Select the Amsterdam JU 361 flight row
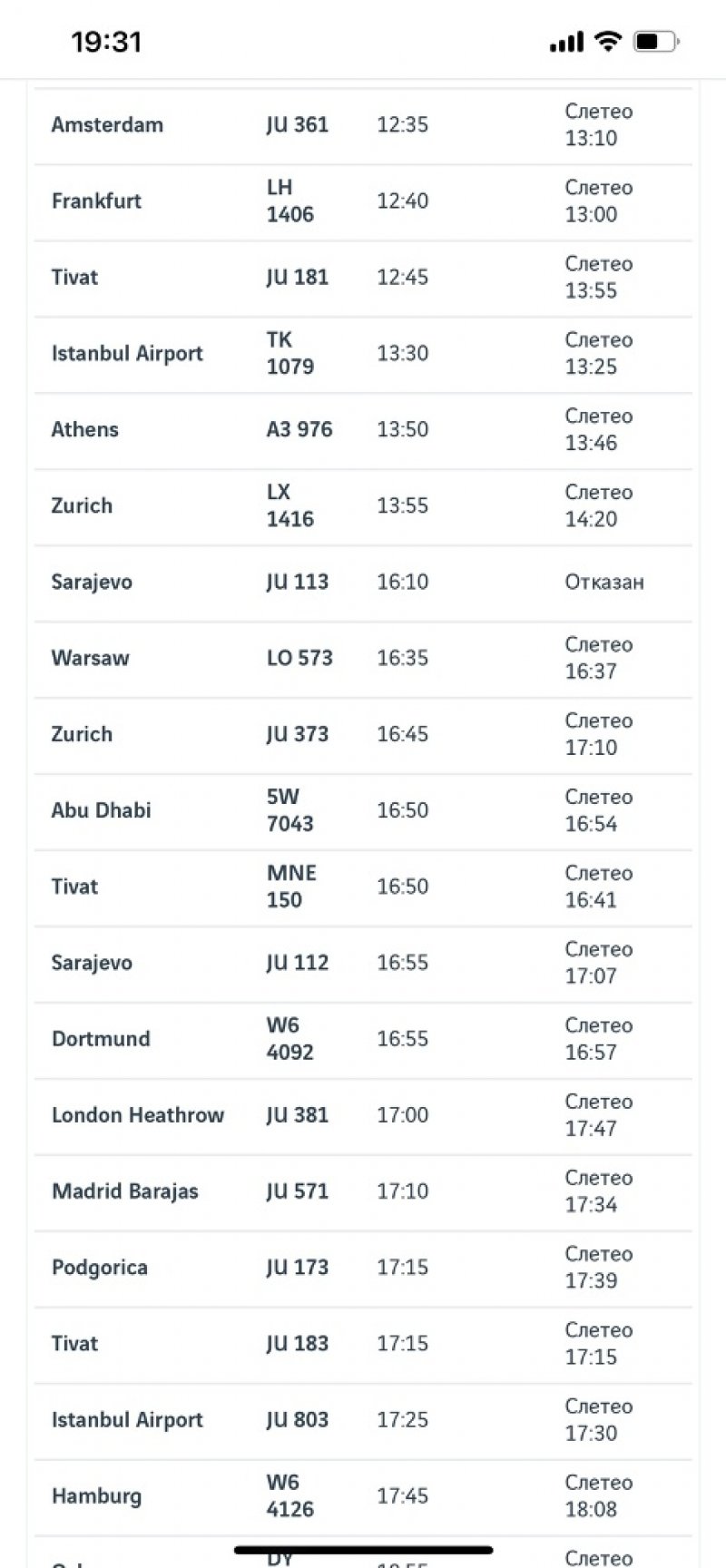726x1568 pixels. coord(363,126)
